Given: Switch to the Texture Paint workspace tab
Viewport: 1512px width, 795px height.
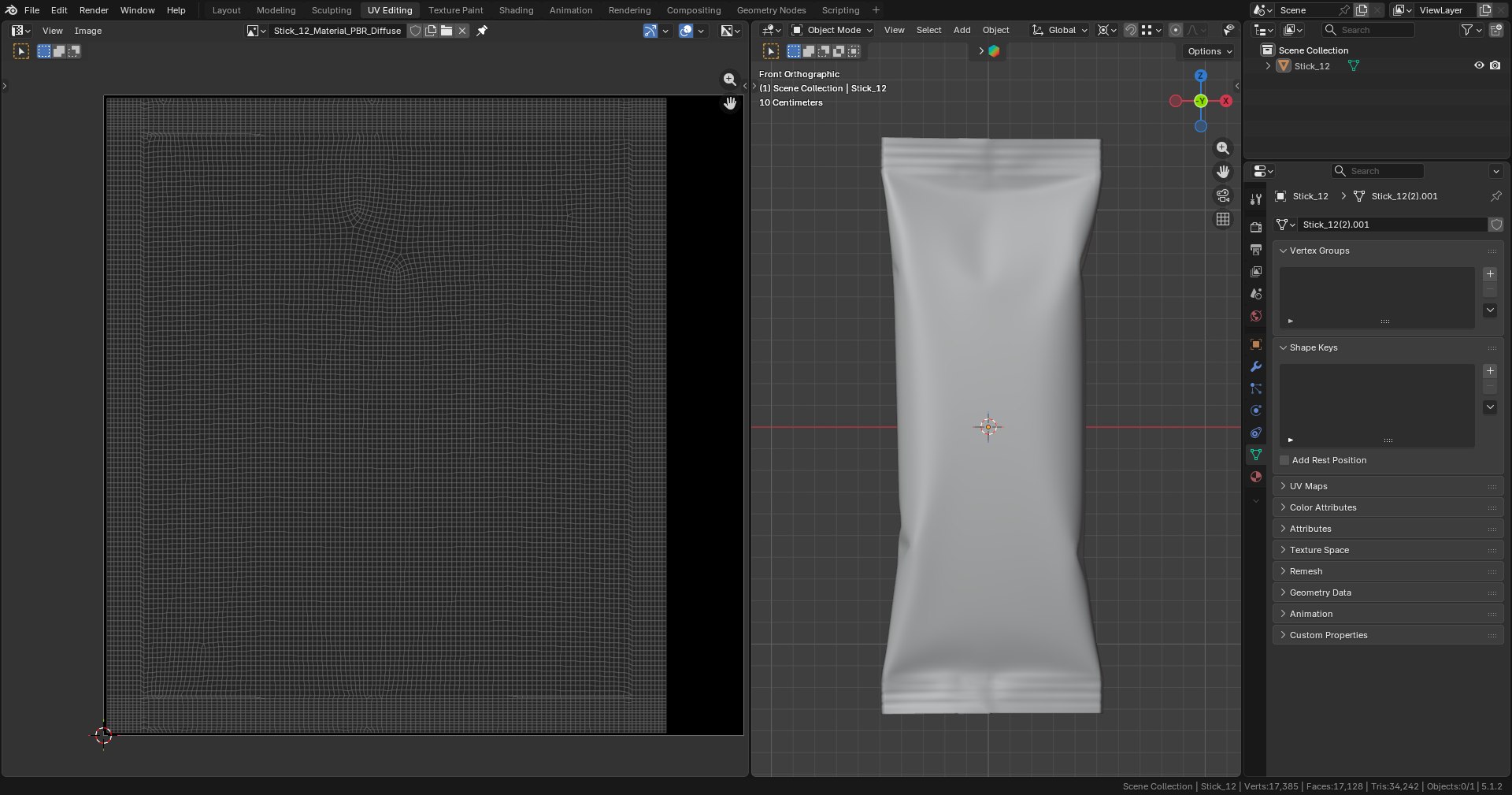Looking at the screenshot, I should tap(455, 10).
